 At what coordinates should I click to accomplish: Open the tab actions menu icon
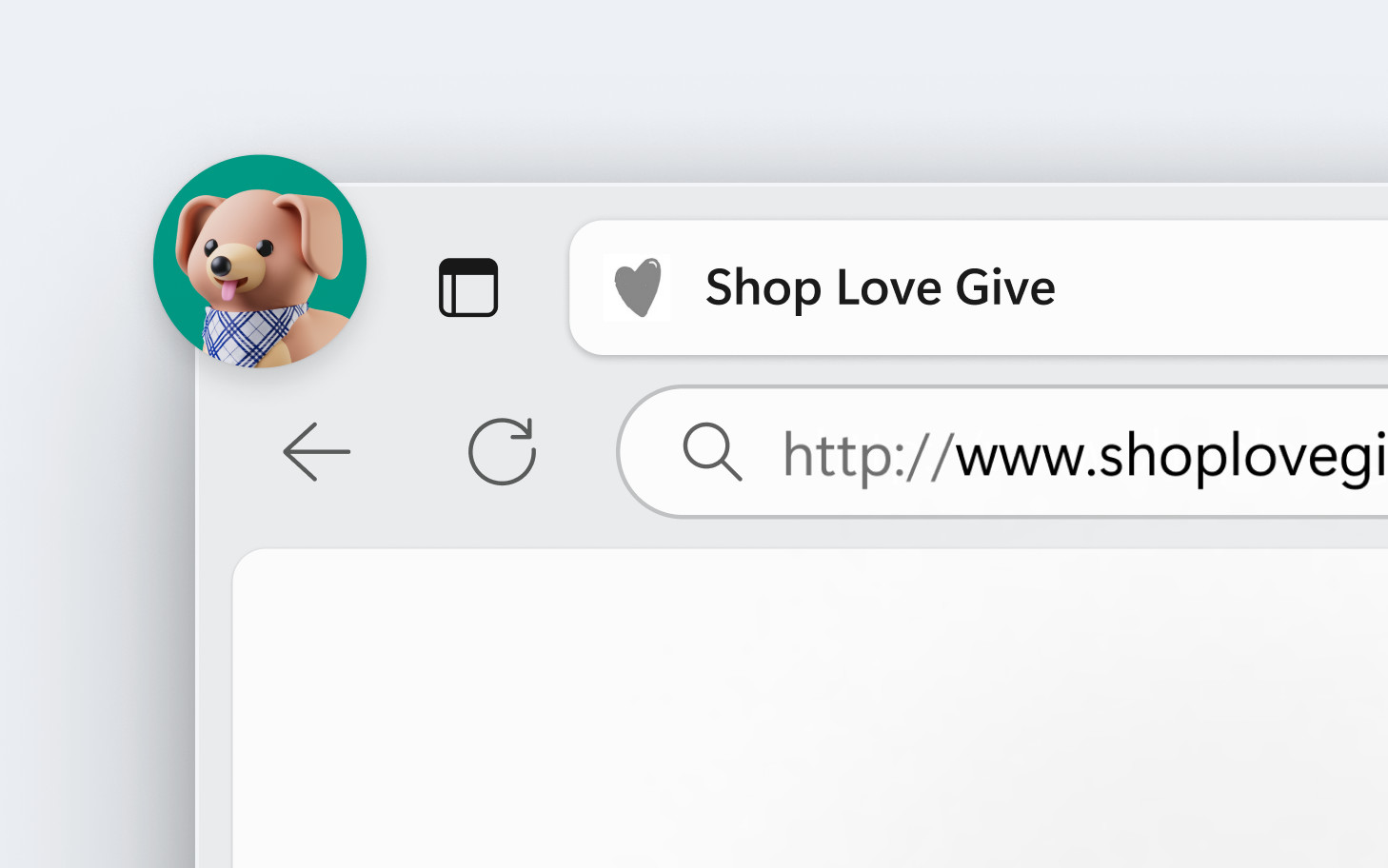click(468, 287)
